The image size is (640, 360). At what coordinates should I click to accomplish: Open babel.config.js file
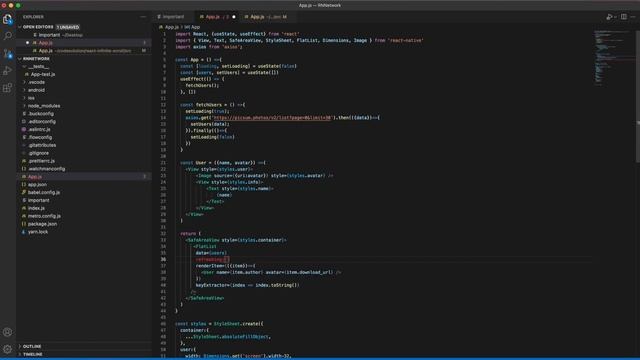43,192
